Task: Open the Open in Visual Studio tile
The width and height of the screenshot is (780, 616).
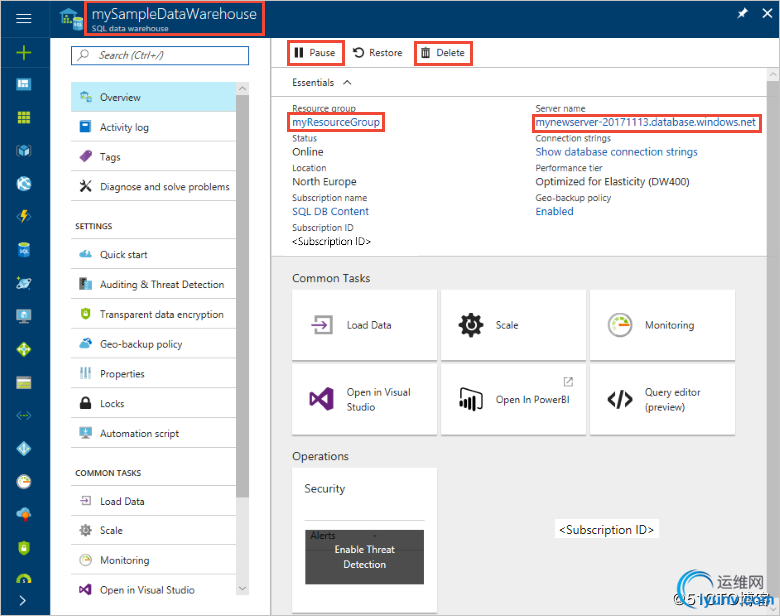Action: pyautogui.click(x=364, y=400)
